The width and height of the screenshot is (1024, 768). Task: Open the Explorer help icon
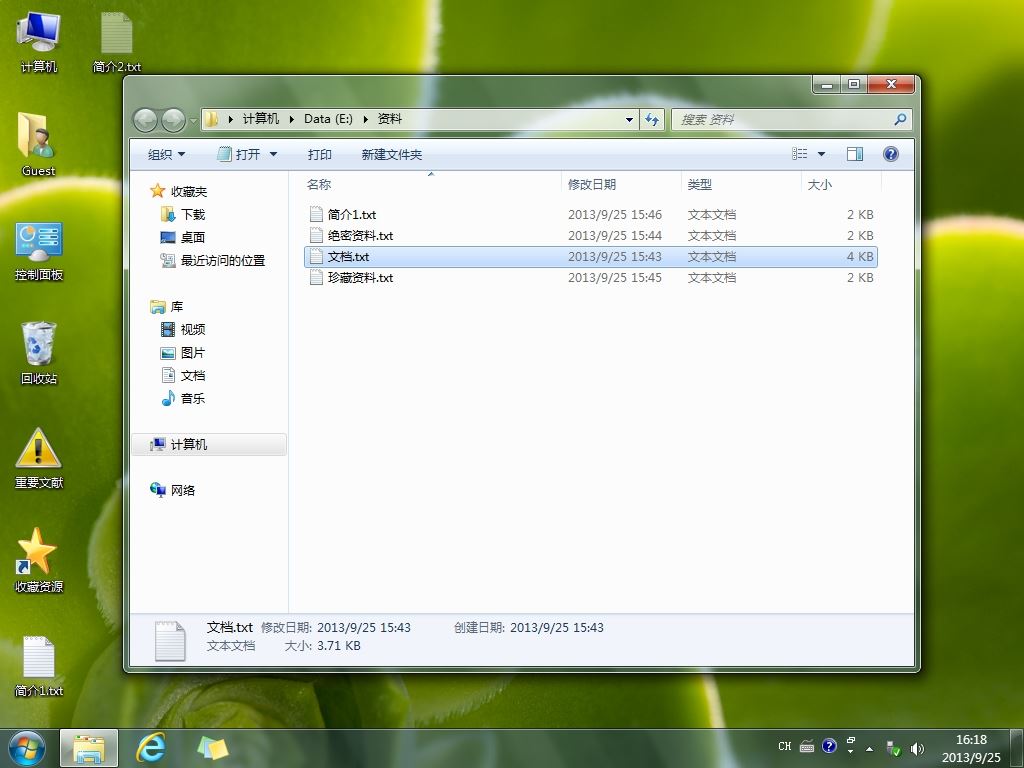890,154
